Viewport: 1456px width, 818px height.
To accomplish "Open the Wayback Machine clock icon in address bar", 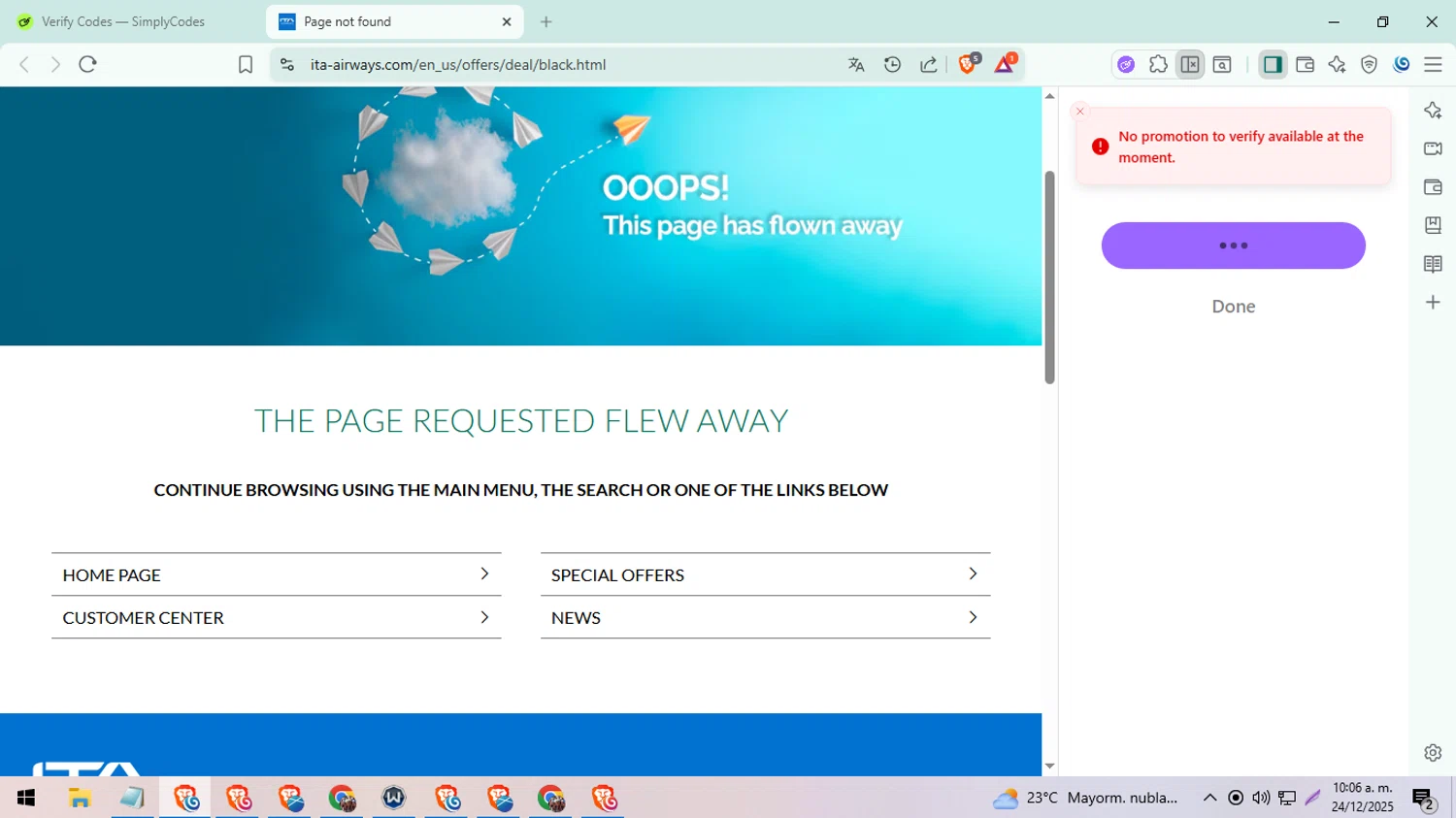I will (893, 64).
